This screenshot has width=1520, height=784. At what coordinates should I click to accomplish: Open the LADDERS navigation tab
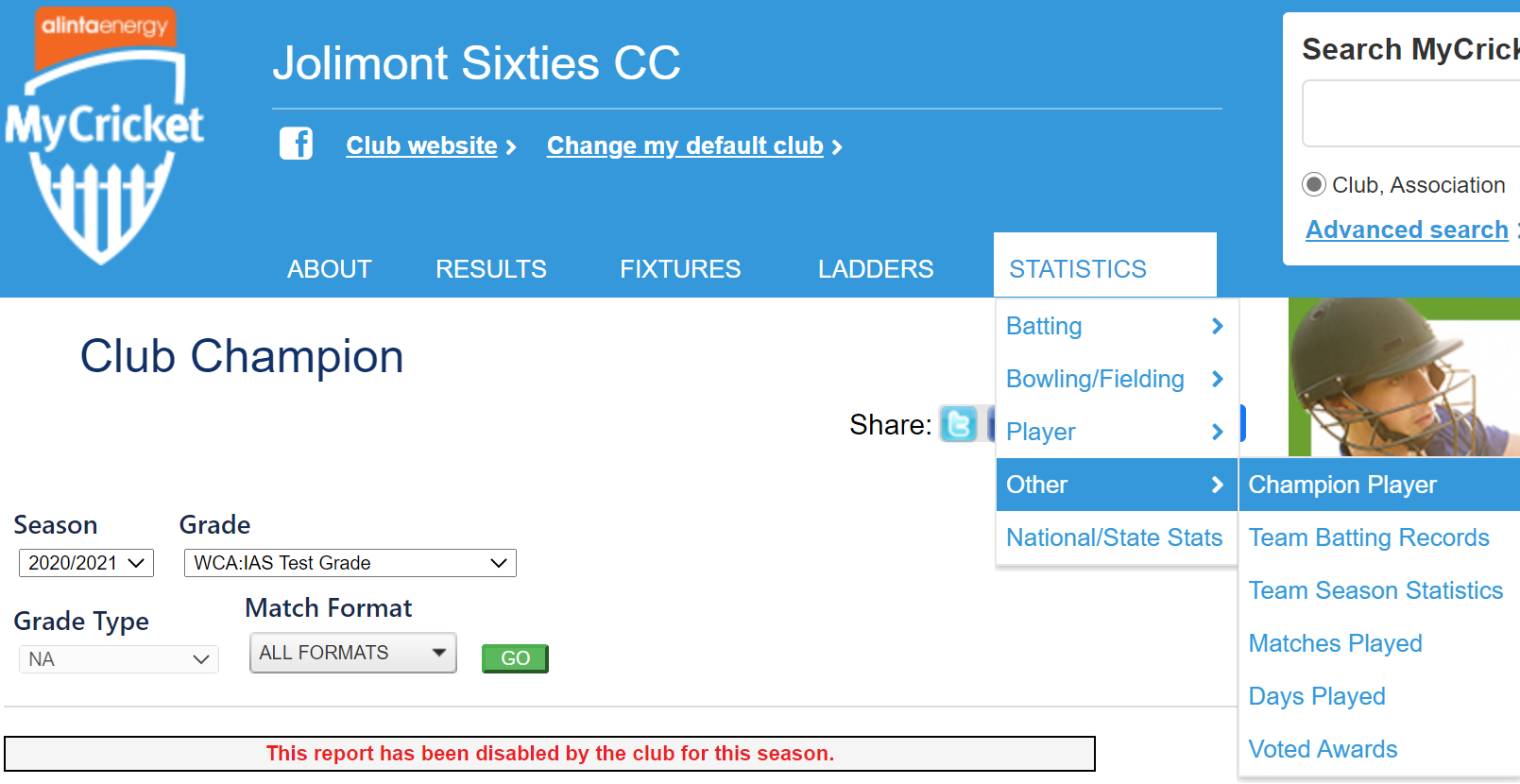pos(875,269)
